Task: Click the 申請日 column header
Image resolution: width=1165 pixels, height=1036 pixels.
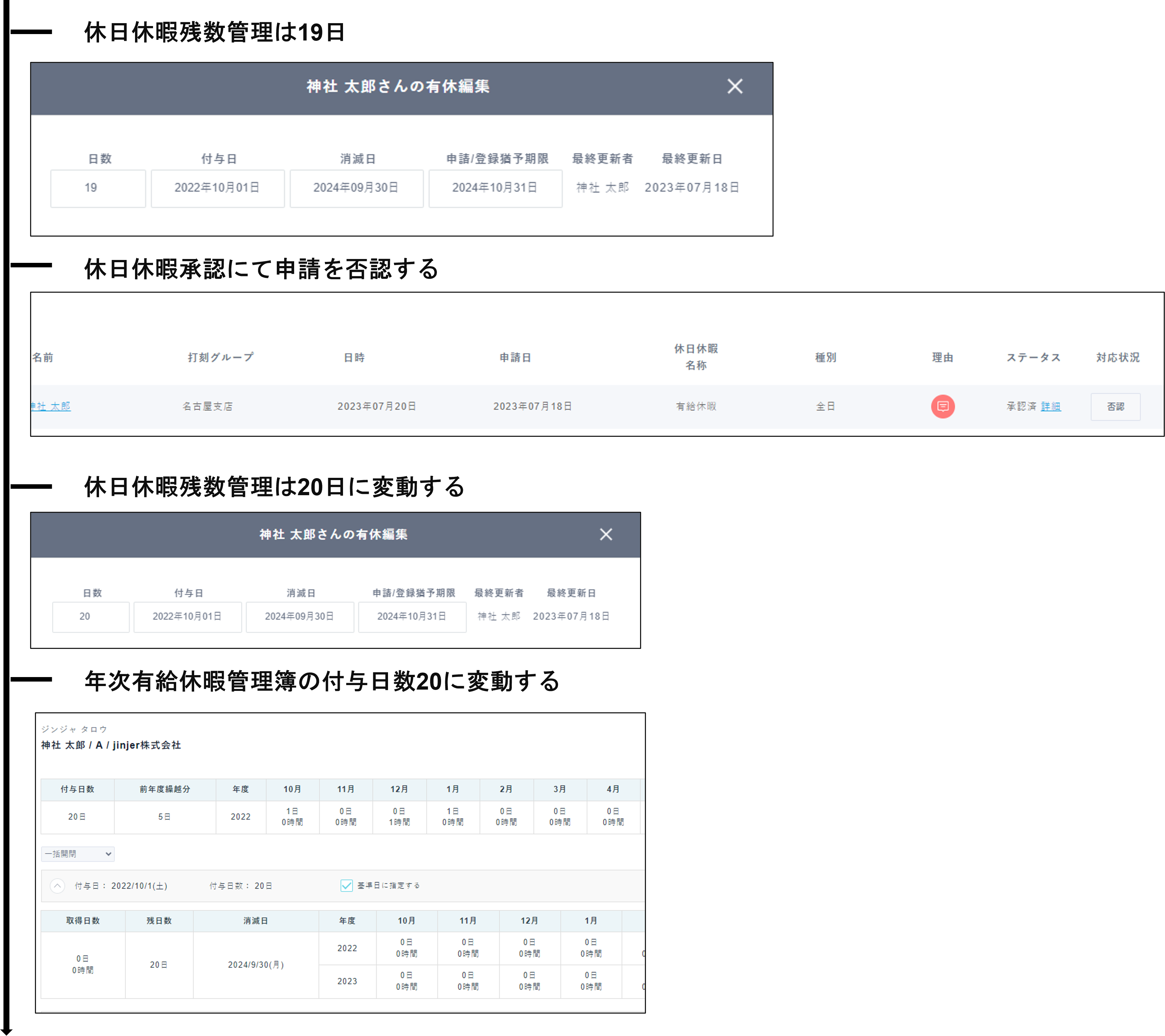Action: pyautogui.click(x=515, y=357)
